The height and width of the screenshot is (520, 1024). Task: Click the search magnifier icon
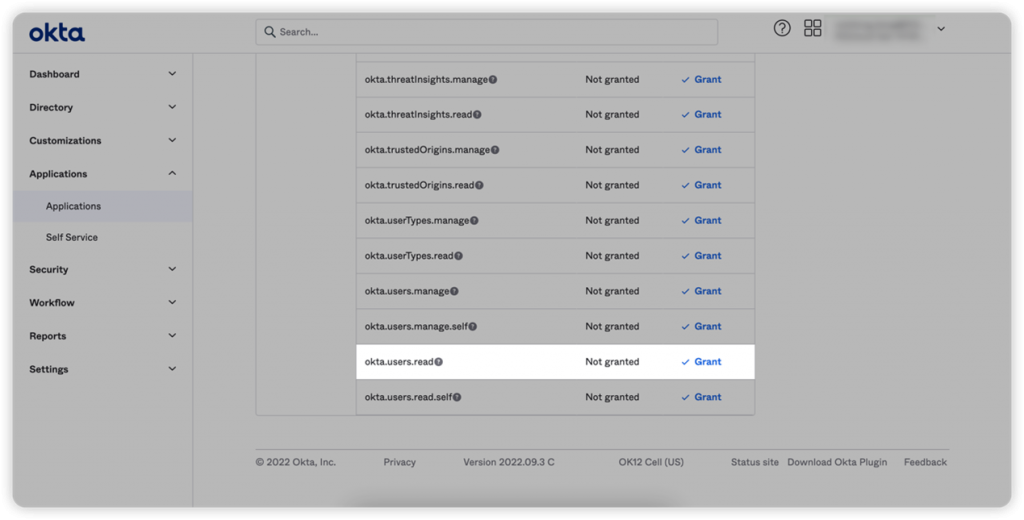coord(270,31)
